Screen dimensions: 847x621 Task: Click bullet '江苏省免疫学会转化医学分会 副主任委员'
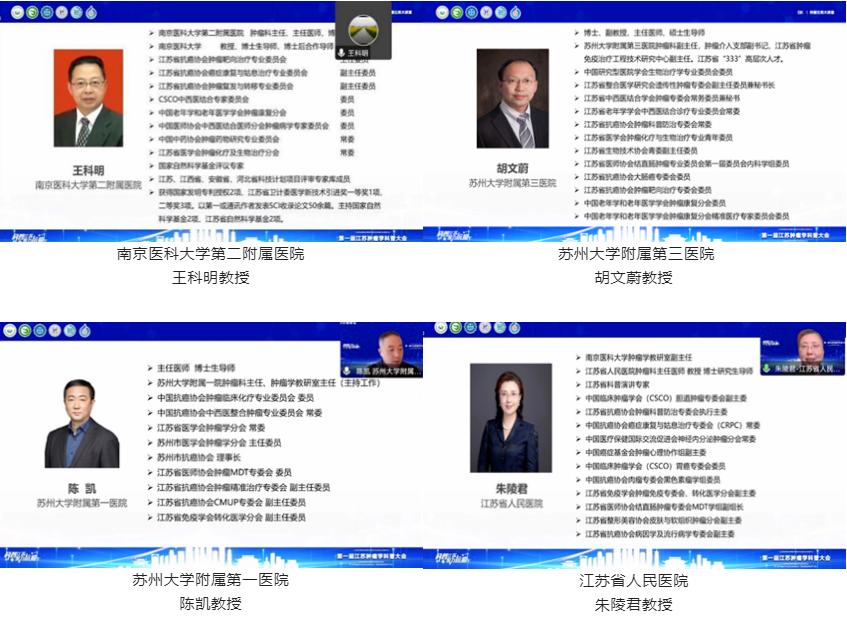pyautogui.click(x=231, y=517)
